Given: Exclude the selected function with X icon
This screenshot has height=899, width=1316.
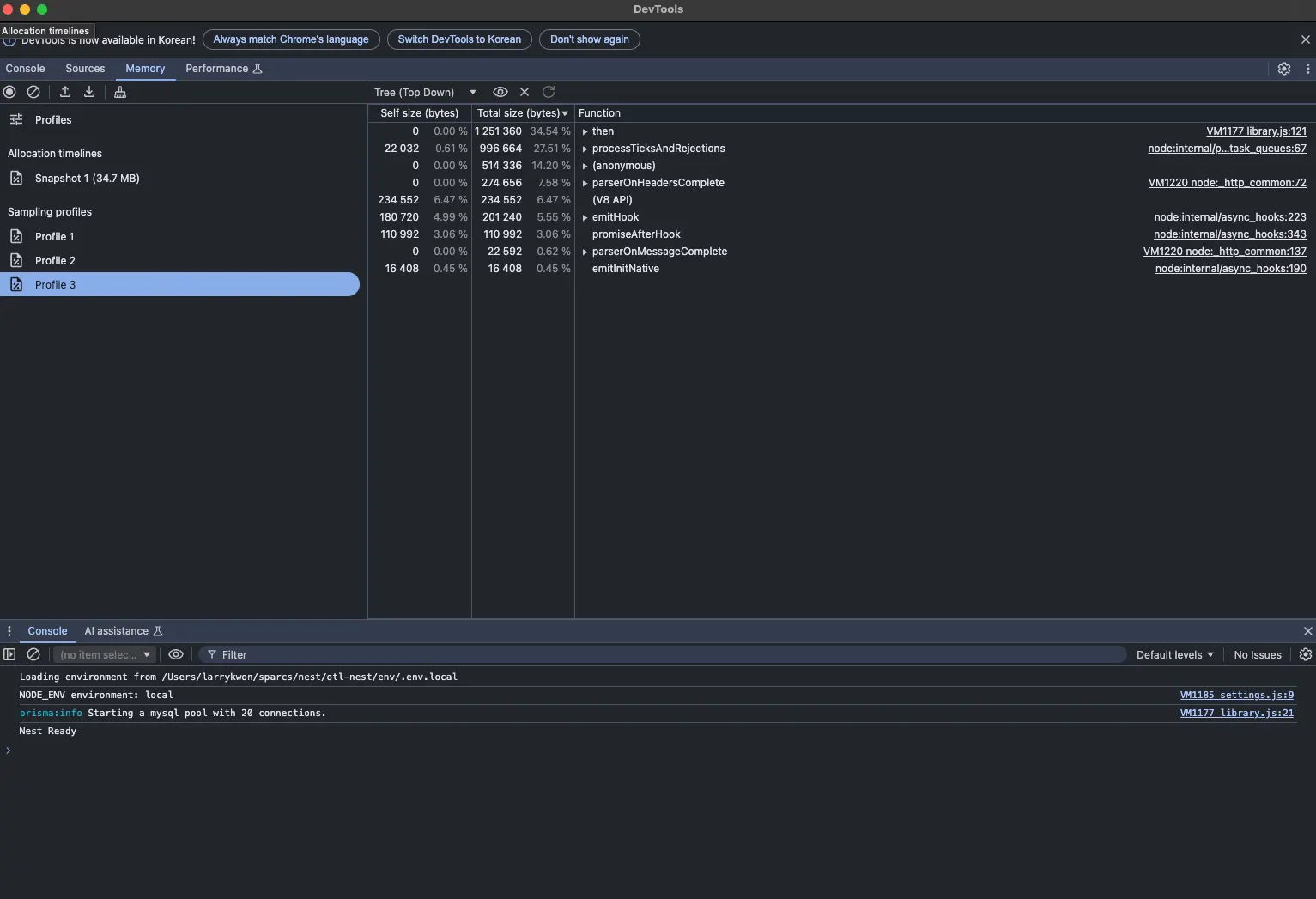Looking at the screenshot, I should click(x=525, y=92).
